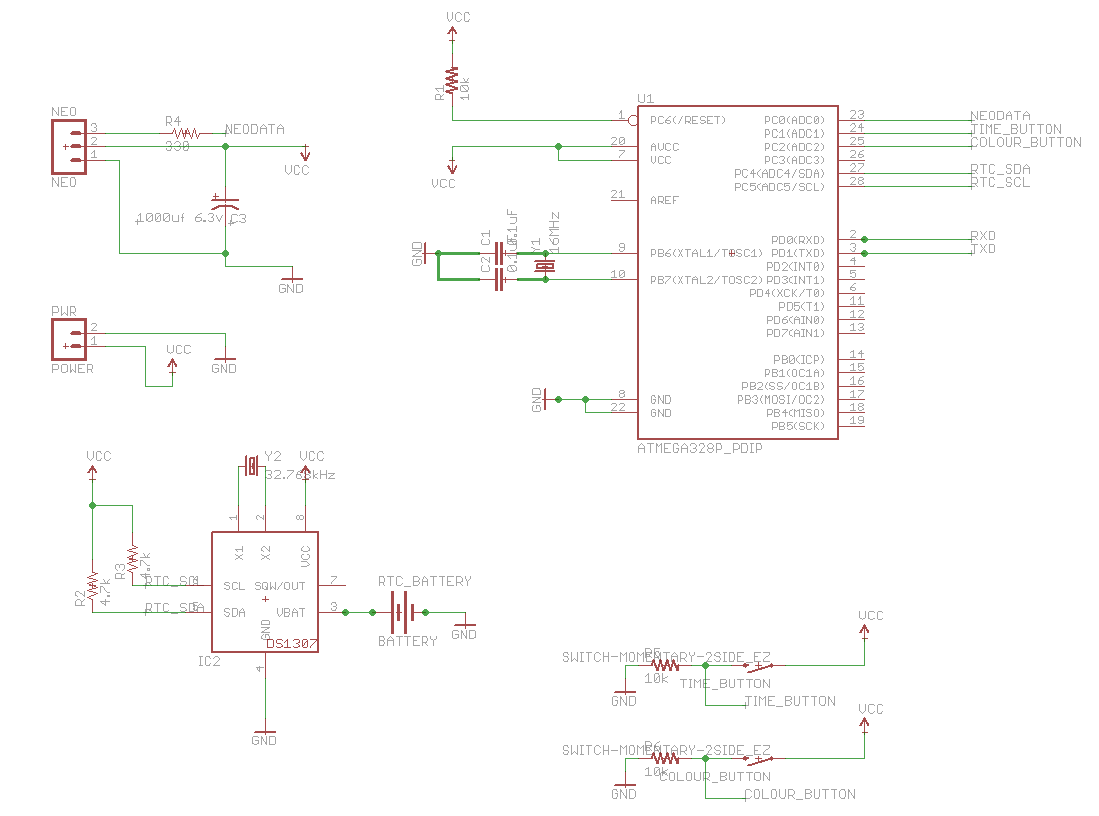Click the NEODATA net label next to R4

pos(254,130)
